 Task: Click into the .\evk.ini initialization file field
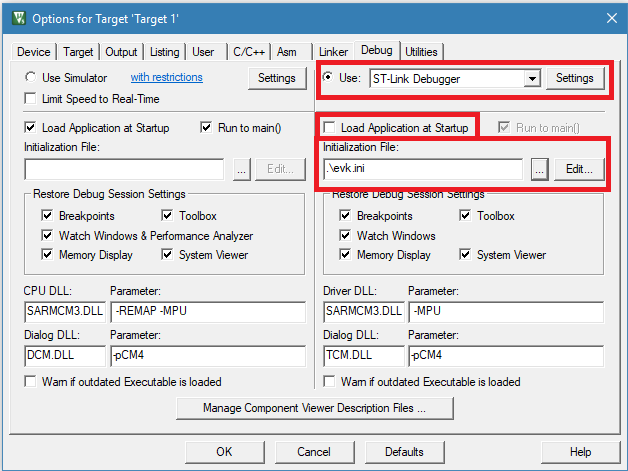click(424, 169)
